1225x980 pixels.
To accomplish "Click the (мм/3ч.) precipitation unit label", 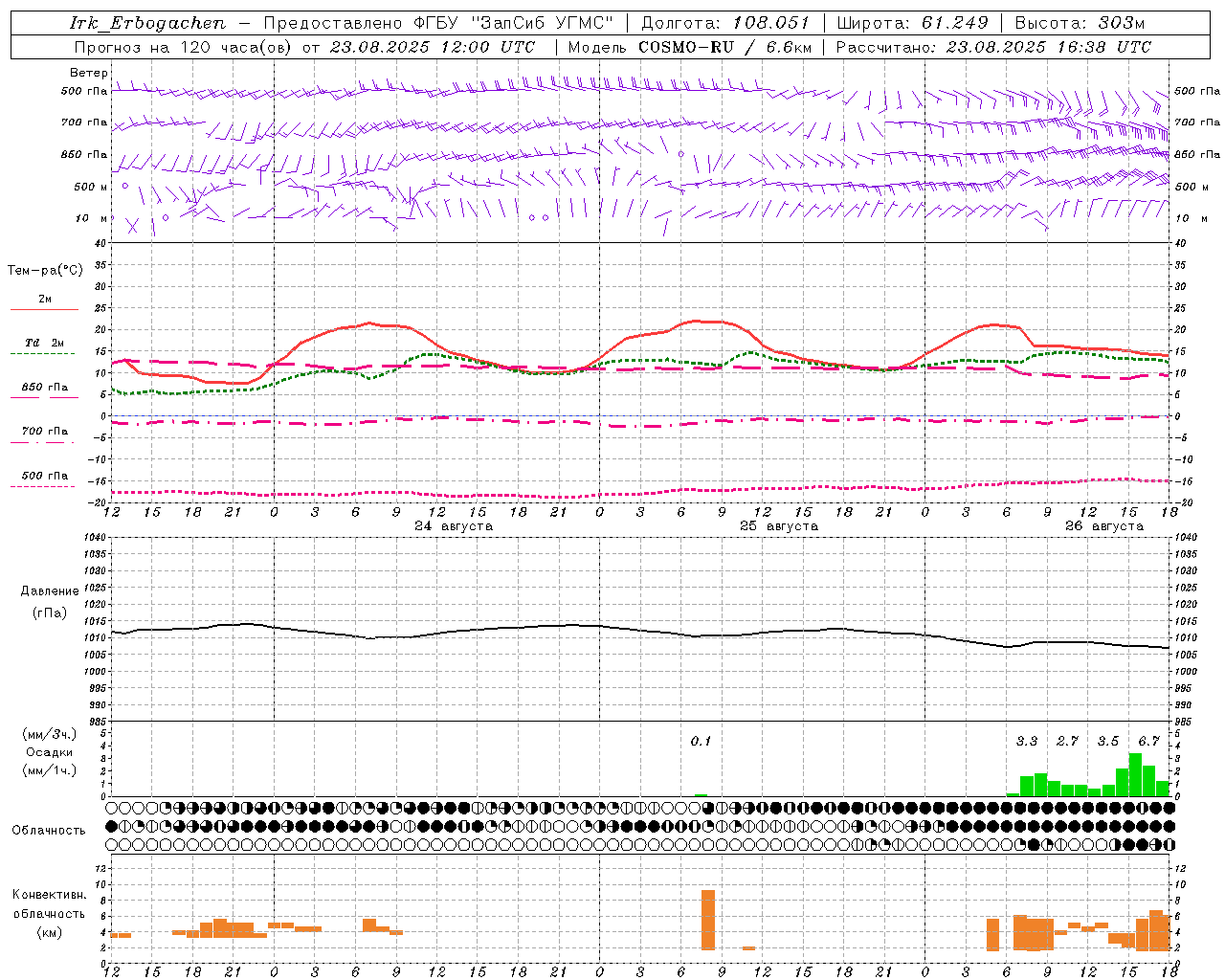I will click(x=50, y=734).
